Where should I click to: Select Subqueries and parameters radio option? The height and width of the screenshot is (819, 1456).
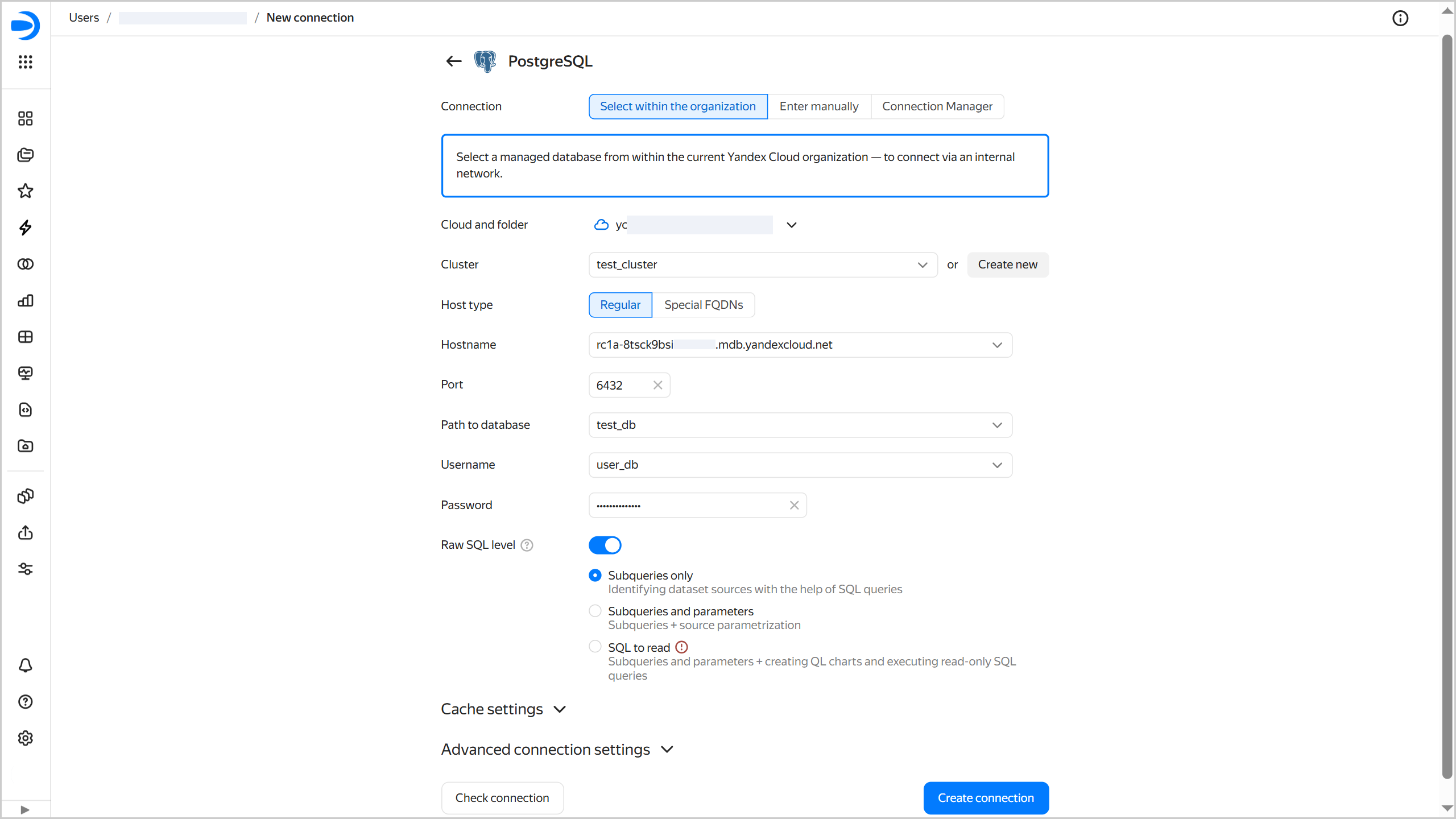tap(595, 611)
